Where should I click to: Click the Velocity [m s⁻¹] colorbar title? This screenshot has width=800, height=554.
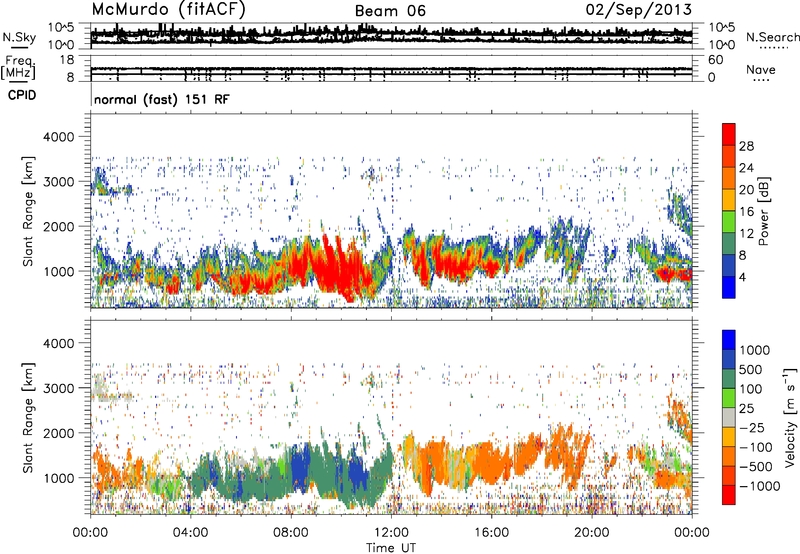[x=790, y=417]
